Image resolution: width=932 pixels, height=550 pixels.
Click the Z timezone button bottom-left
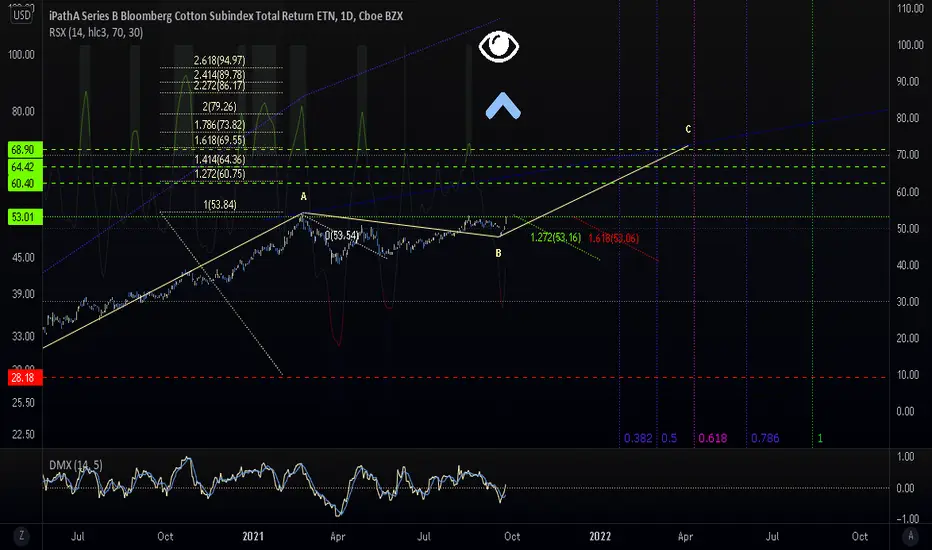coord(21,536)
